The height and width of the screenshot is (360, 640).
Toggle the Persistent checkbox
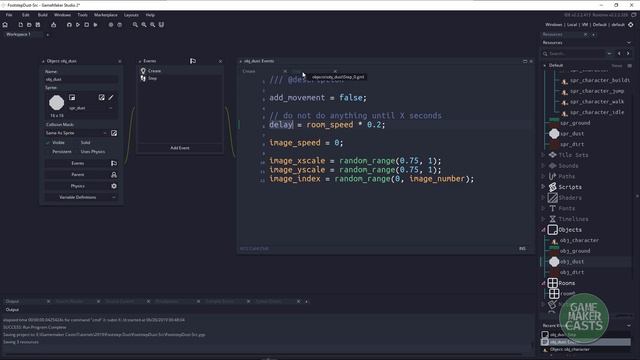click(48, 151)
